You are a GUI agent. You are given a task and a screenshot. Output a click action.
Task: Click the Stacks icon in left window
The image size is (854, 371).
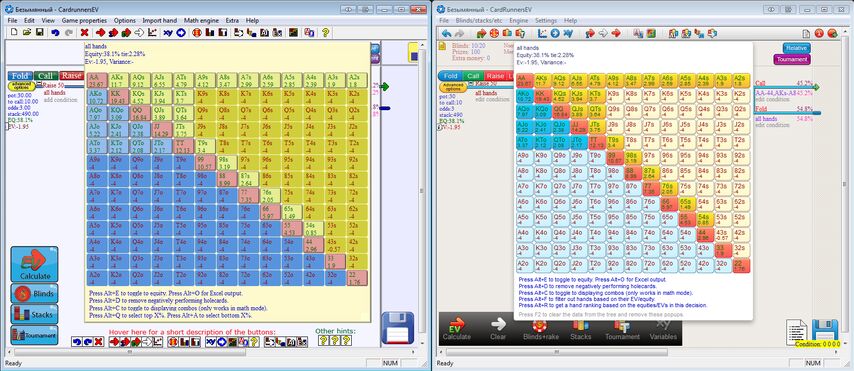pos(34,314)
